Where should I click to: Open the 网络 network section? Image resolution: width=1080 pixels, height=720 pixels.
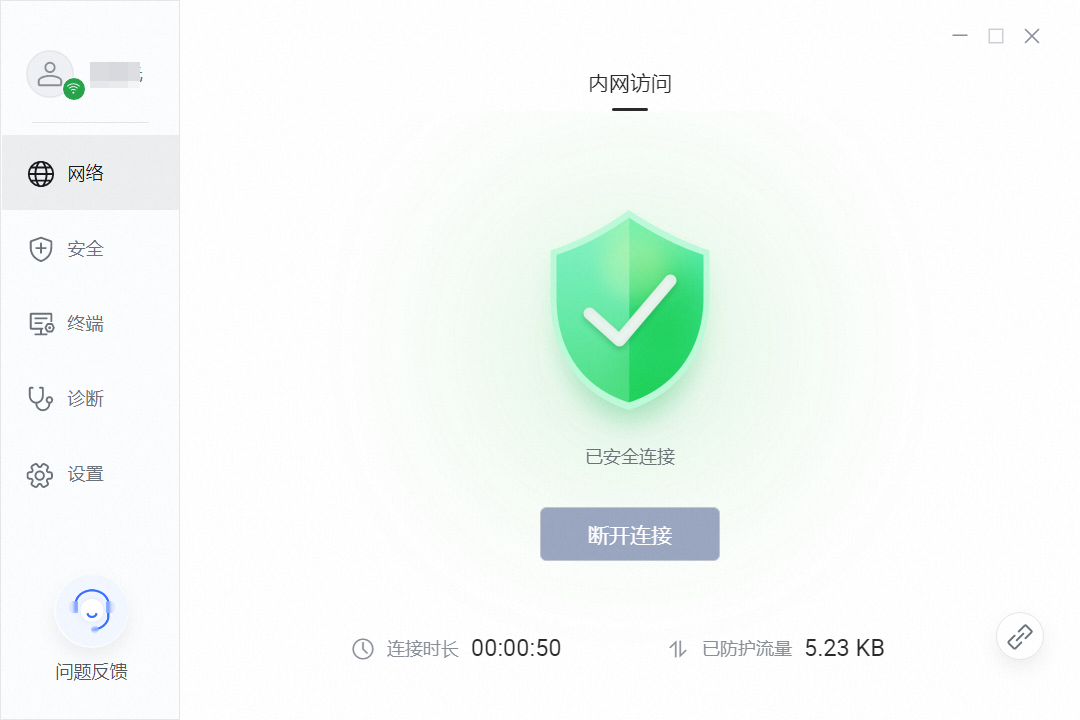(x=90, y=173)
